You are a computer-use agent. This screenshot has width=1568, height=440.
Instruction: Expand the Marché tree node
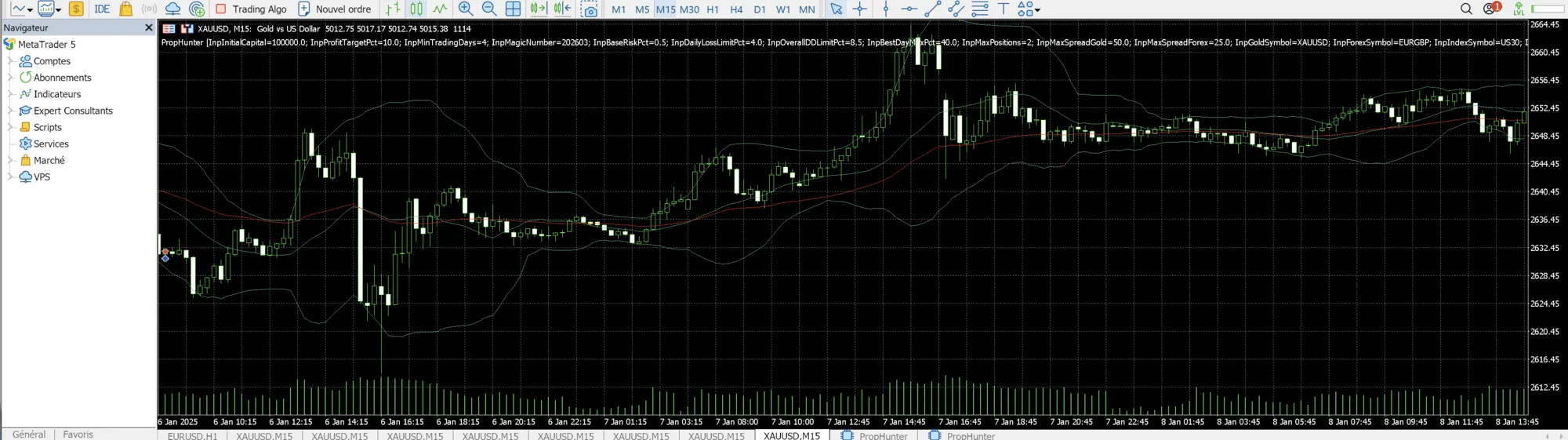click(10, 159)
